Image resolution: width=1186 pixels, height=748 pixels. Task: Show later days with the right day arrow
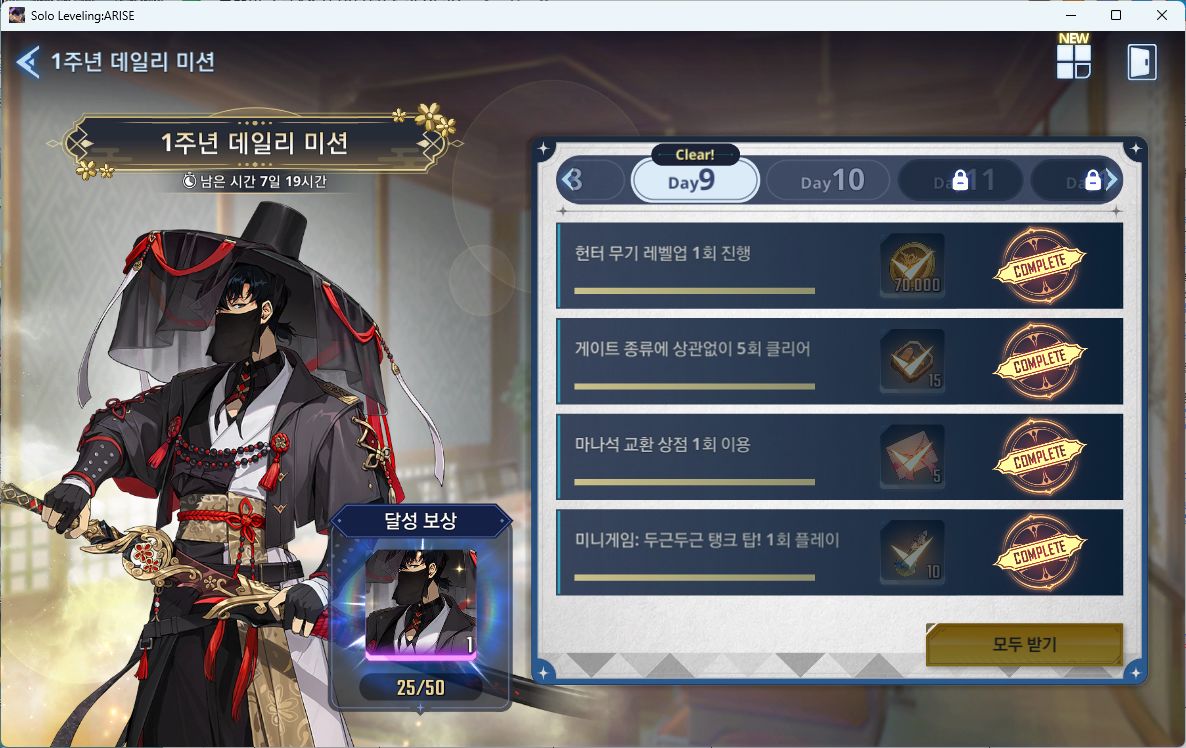click(x=1110, y=180)
